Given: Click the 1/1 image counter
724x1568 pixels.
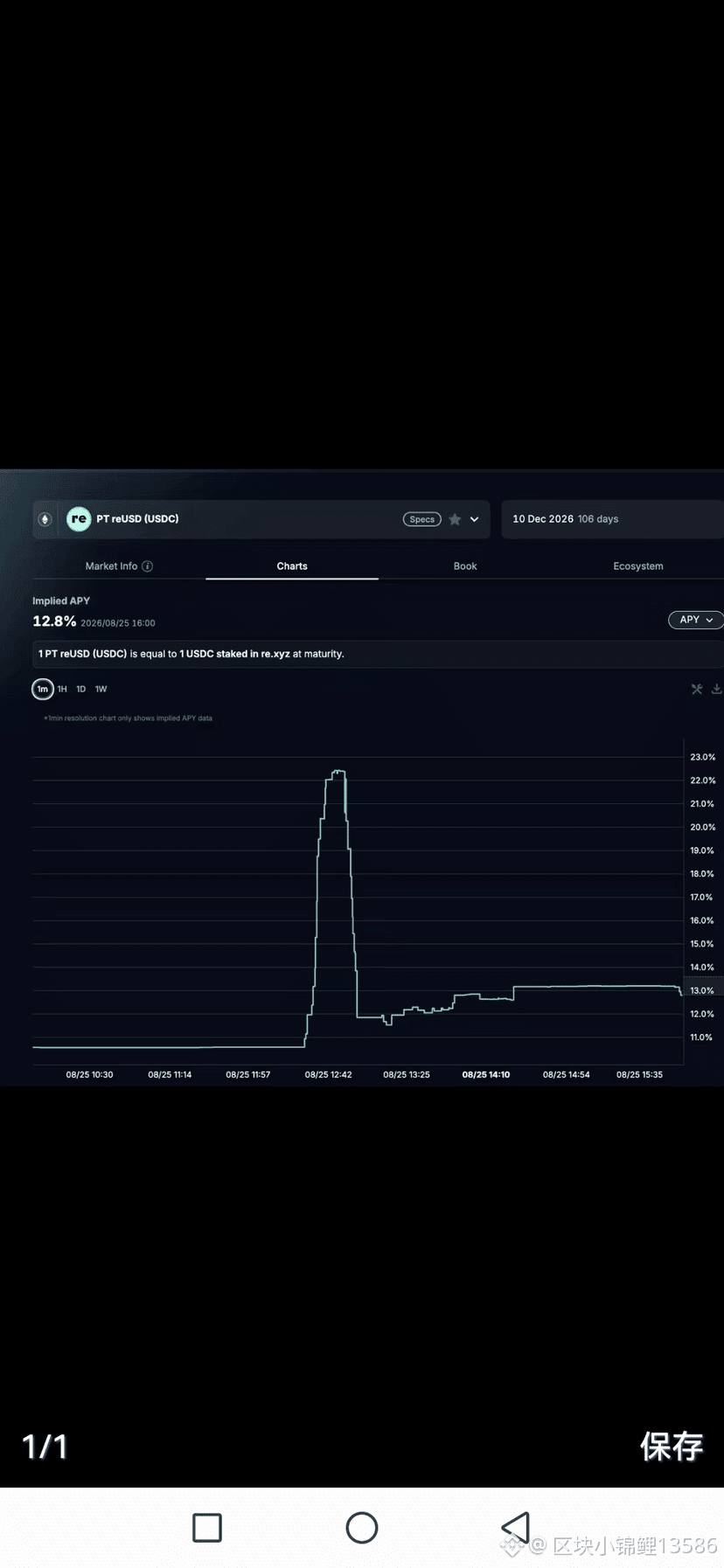Looking at the screenshot, I should [45, 1447].
